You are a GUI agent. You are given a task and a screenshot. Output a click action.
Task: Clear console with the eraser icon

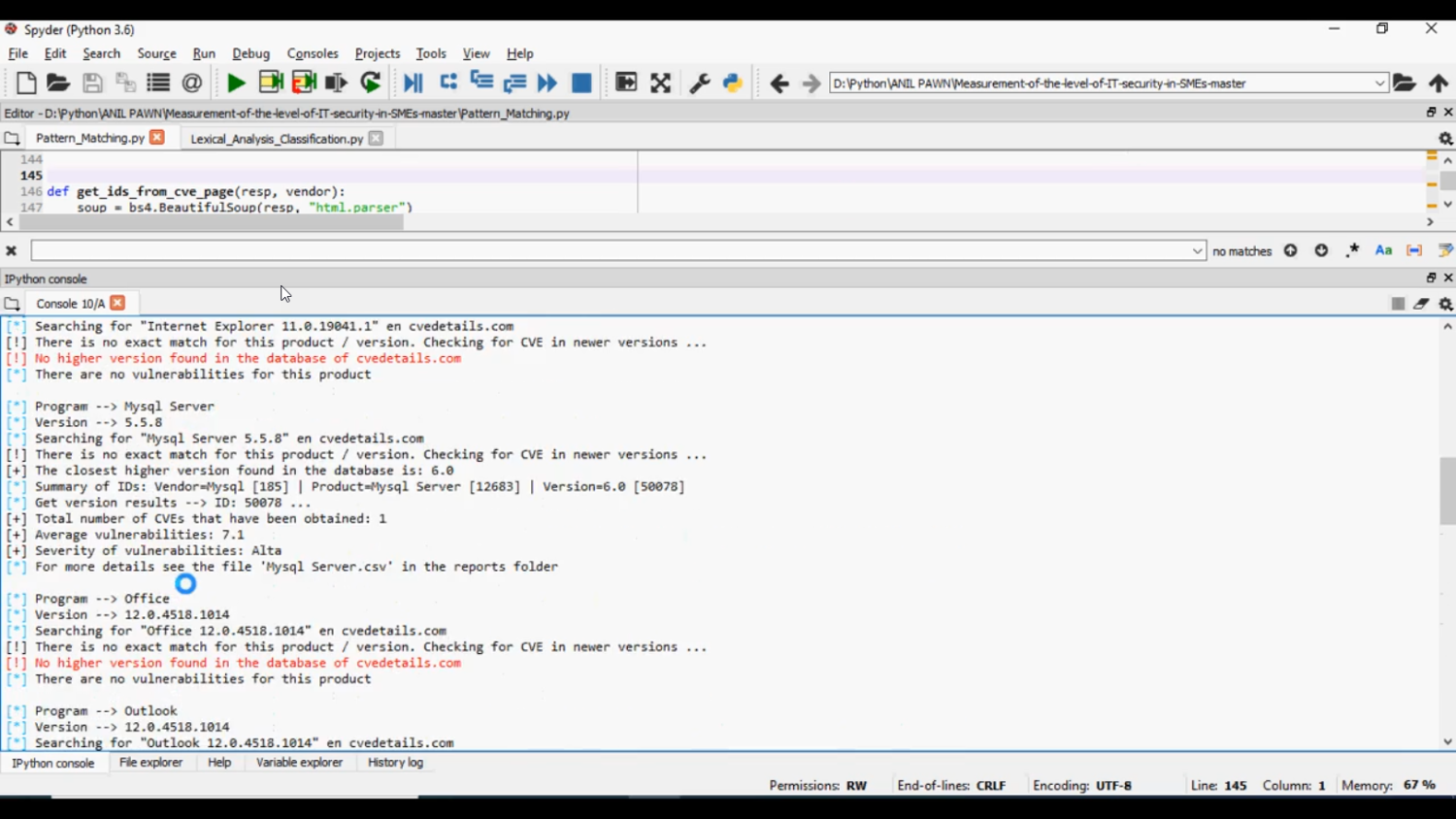pos(1421,304)
